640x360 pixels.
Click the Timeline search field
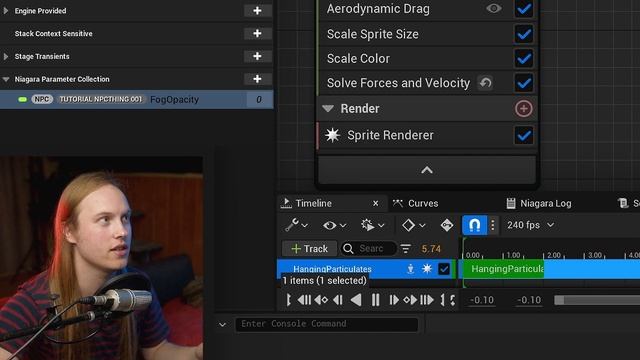(x=369, y=248)
